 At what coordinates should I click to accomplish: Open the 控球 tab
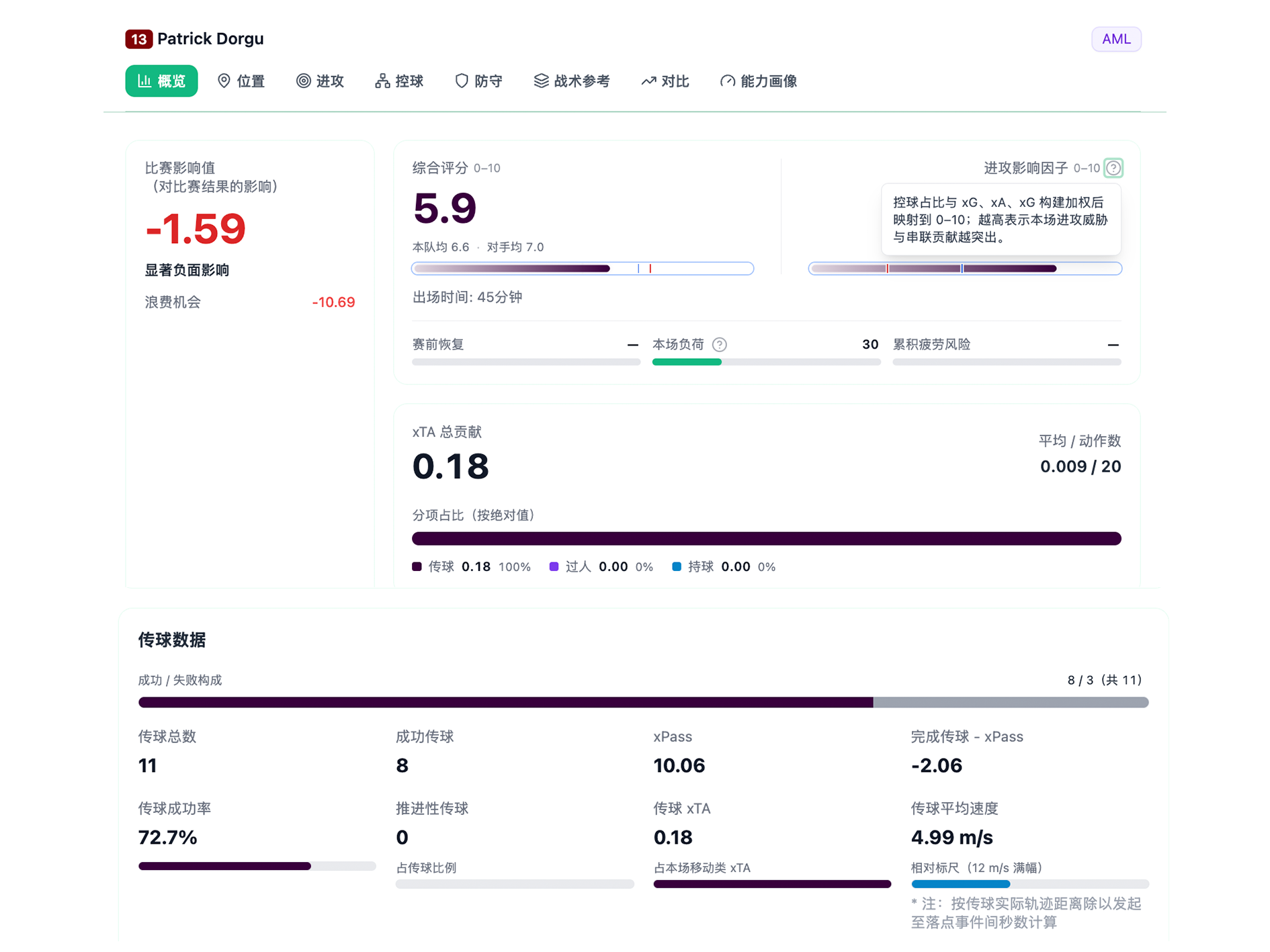tap(399, 81)
